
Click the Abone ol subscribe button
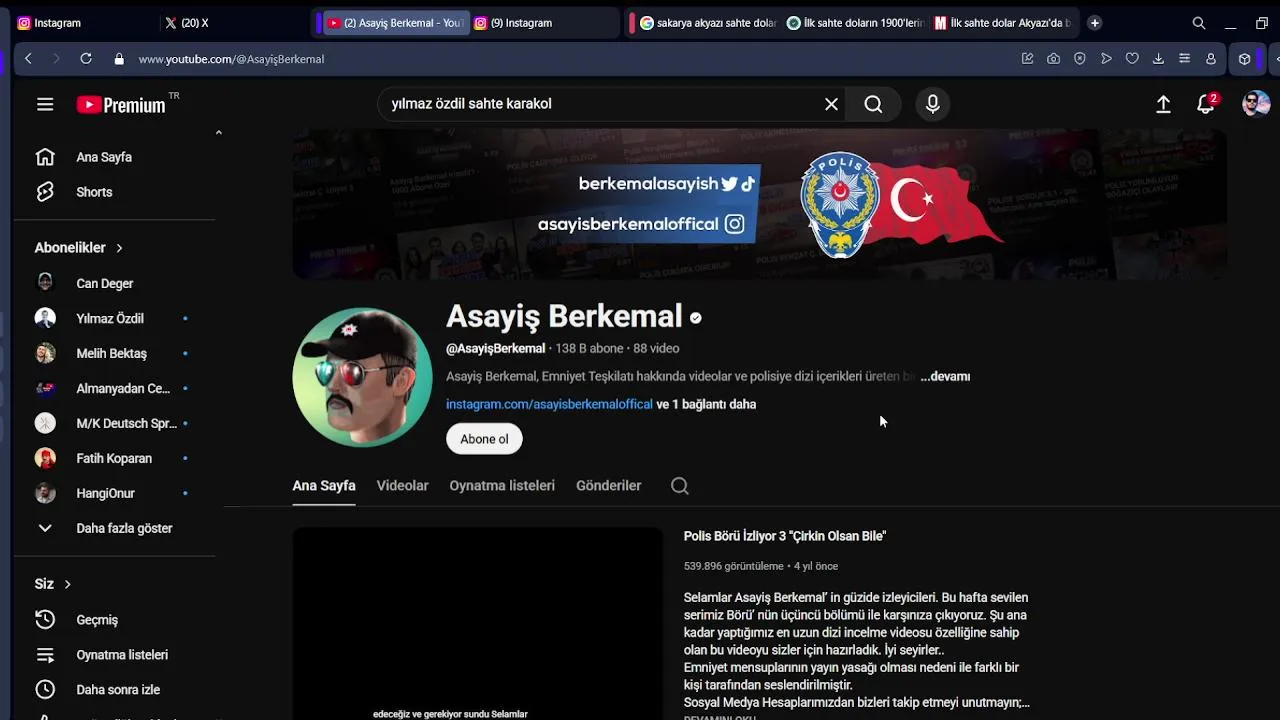point(484,439)
